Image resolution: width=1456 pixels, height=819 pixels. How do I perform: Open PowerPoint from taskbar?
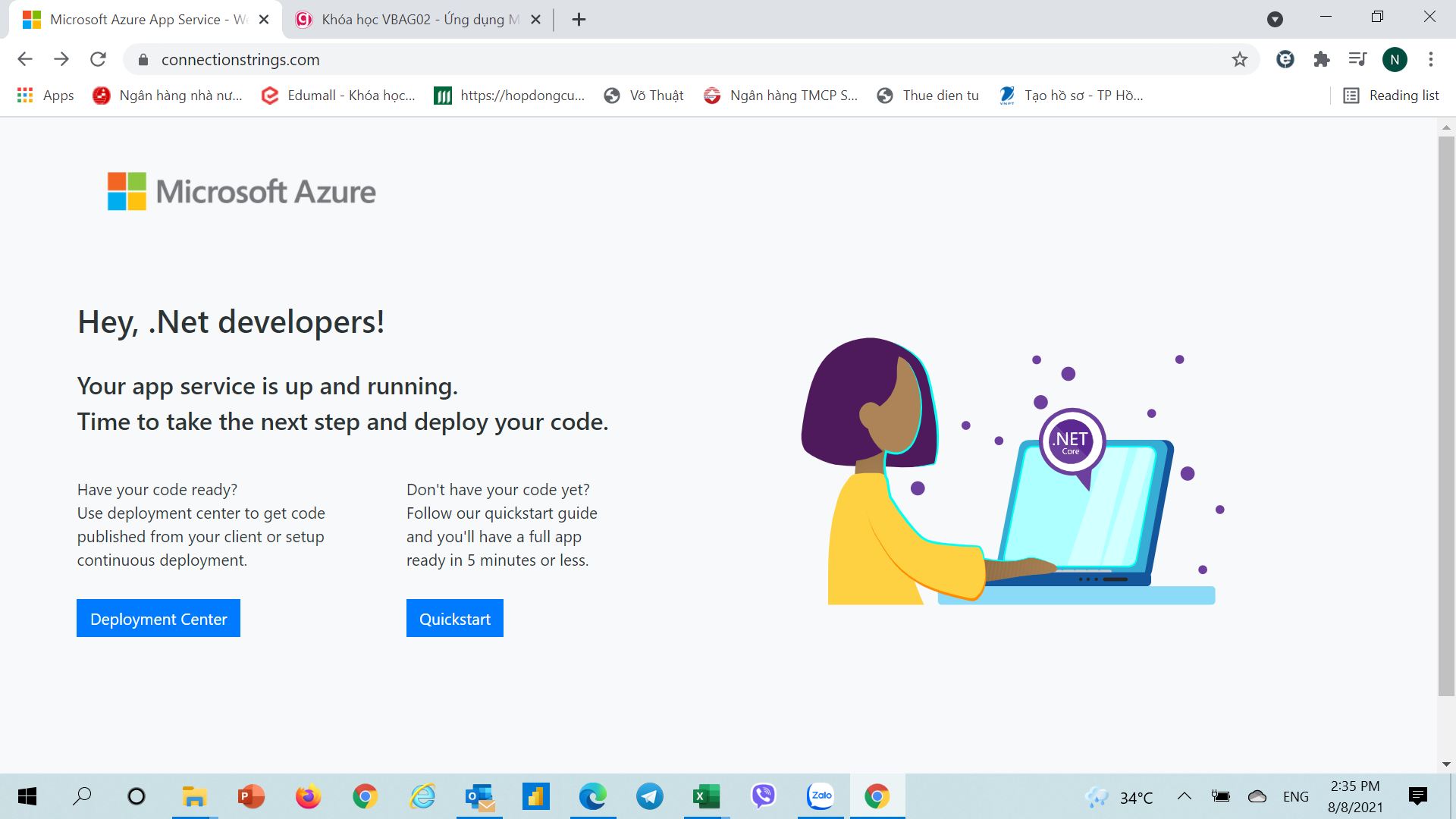251,796
